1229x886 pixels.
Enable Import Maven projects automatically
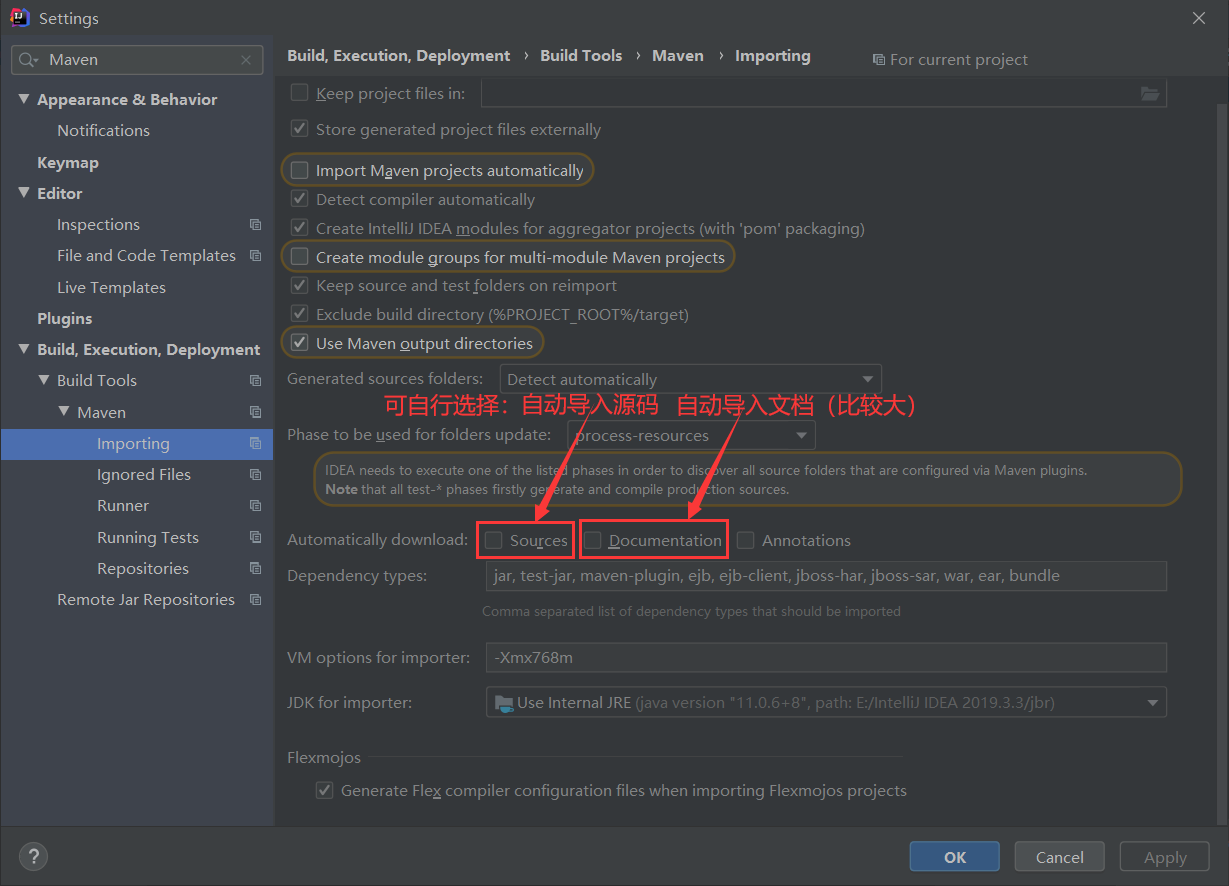(300, 171)
